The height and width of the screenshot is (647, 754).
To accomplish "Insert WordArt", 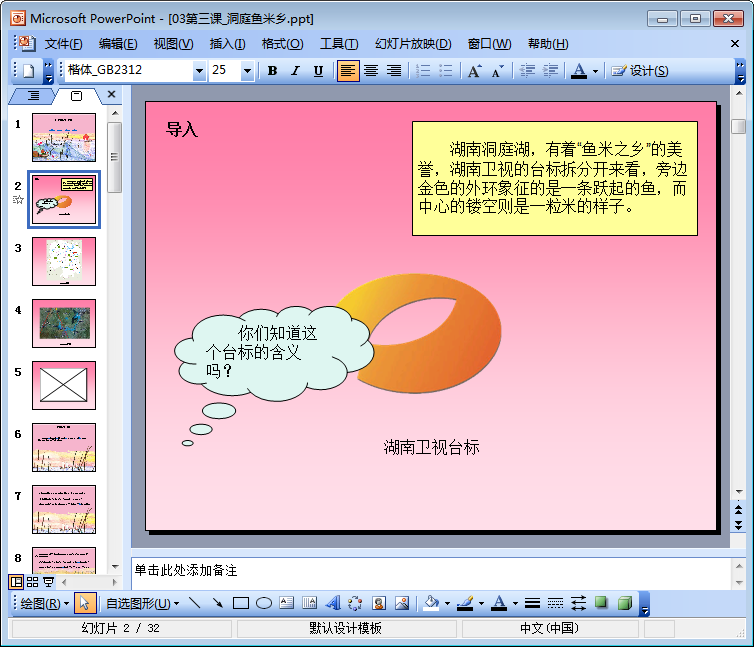I will pyautogui.click(x=333, y=603).
